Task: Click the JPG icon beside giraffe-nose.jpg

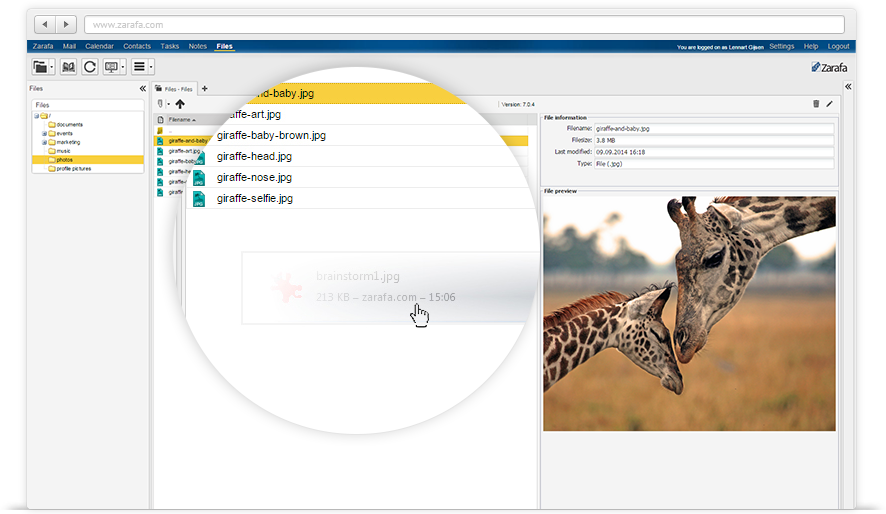Action: [199, 178]
